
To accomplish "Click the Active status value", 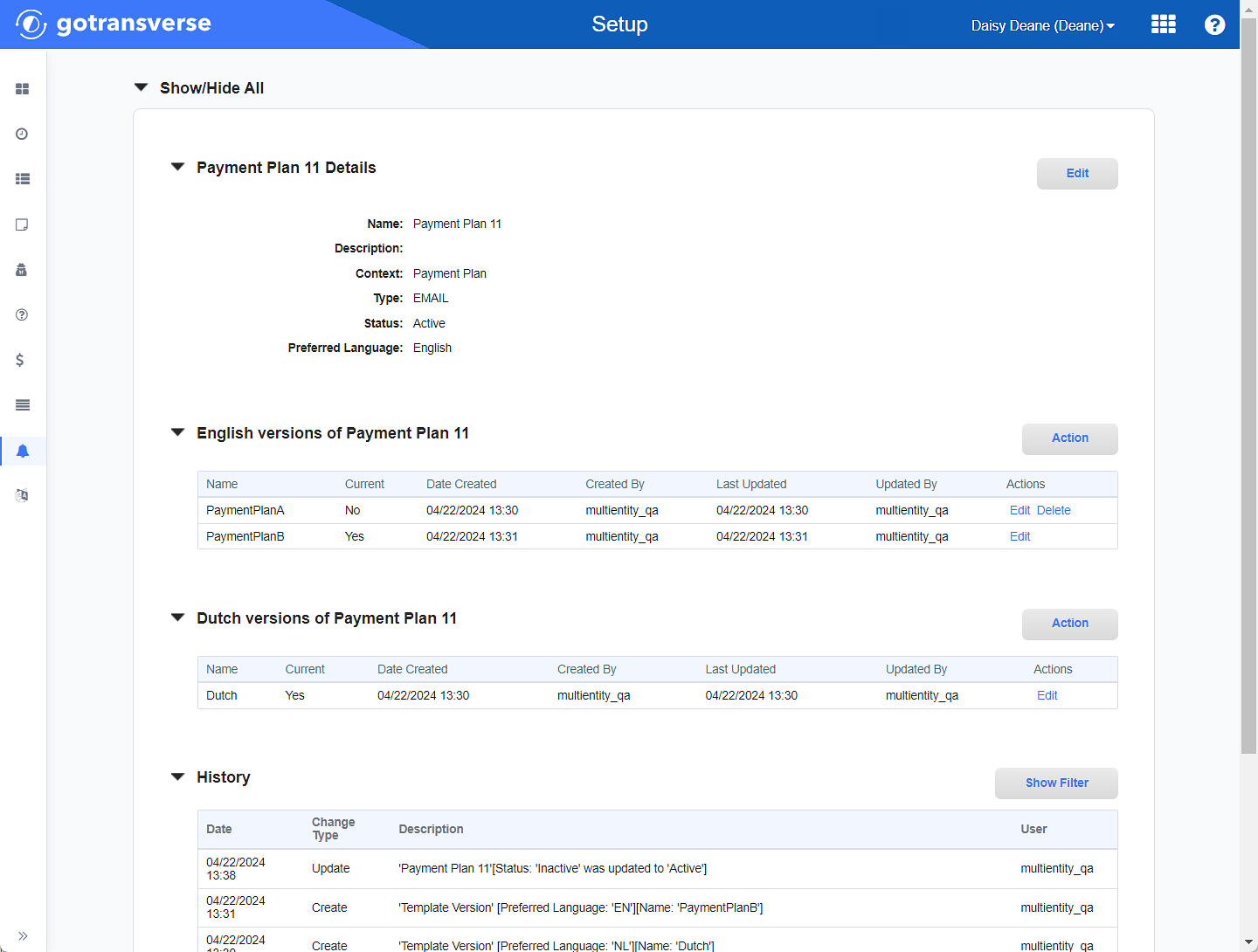I will tap(429, 323).
